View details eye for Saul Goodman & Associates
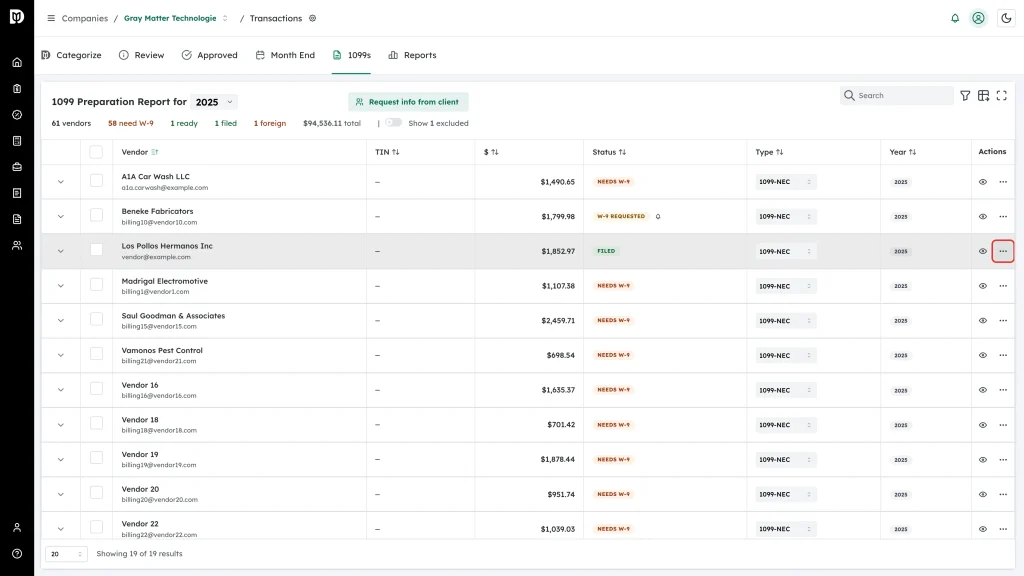This screenshot has width=1024, height=576. 983,321
